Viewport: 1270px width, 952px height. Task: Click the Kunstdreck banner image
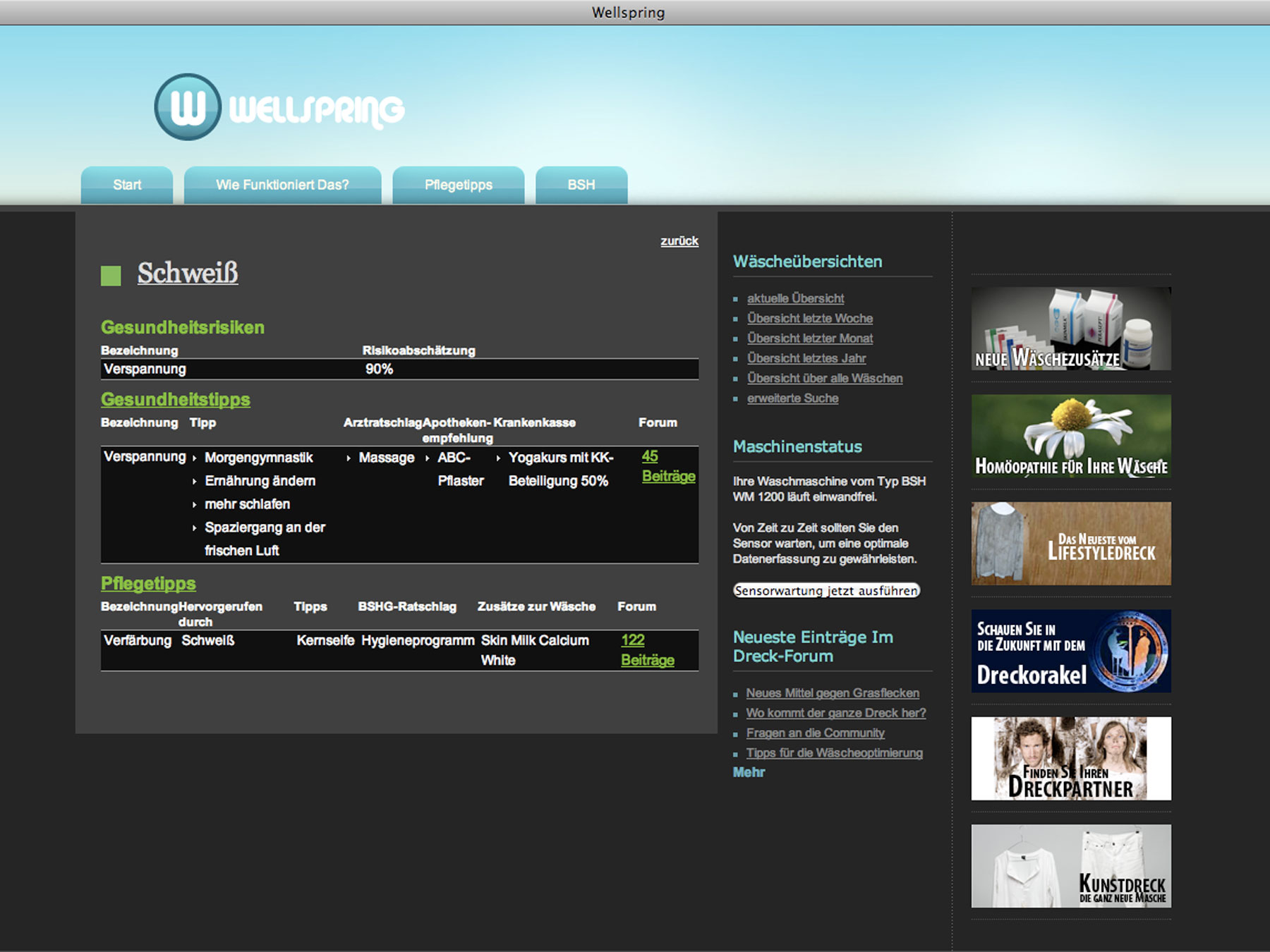click(1070, 866)
